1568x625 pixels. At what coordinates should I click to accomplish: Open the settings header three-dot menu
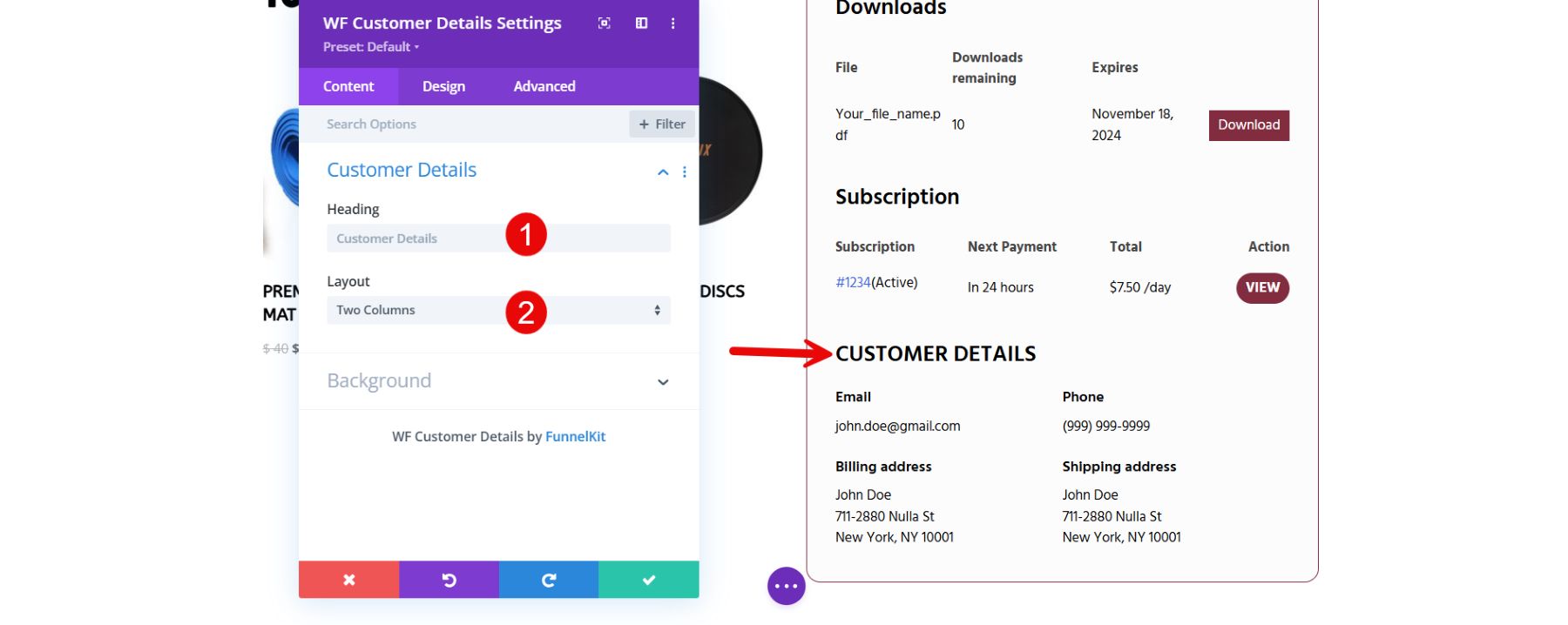click(672, 24)
